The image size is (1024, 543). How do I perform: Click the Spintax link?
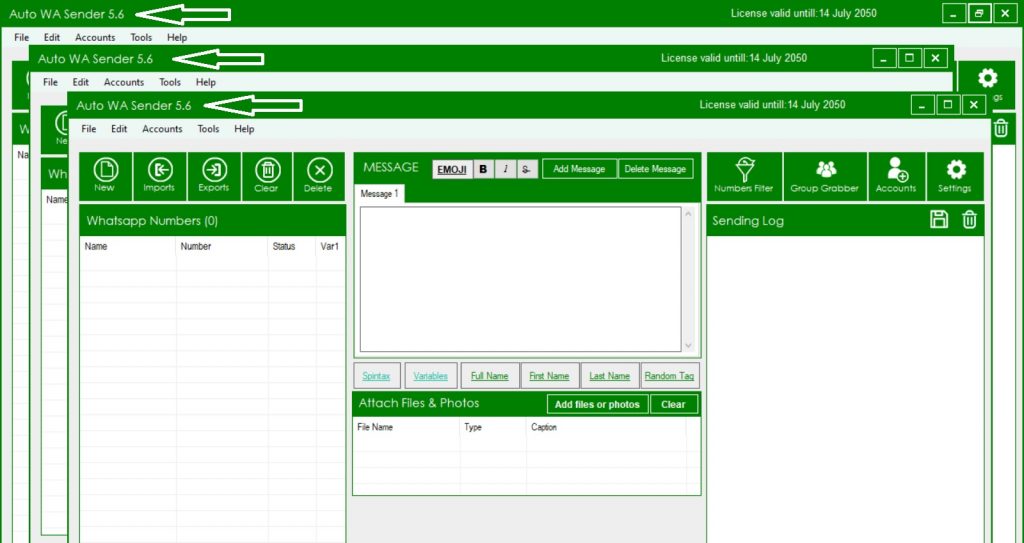[x=377, y=376]
